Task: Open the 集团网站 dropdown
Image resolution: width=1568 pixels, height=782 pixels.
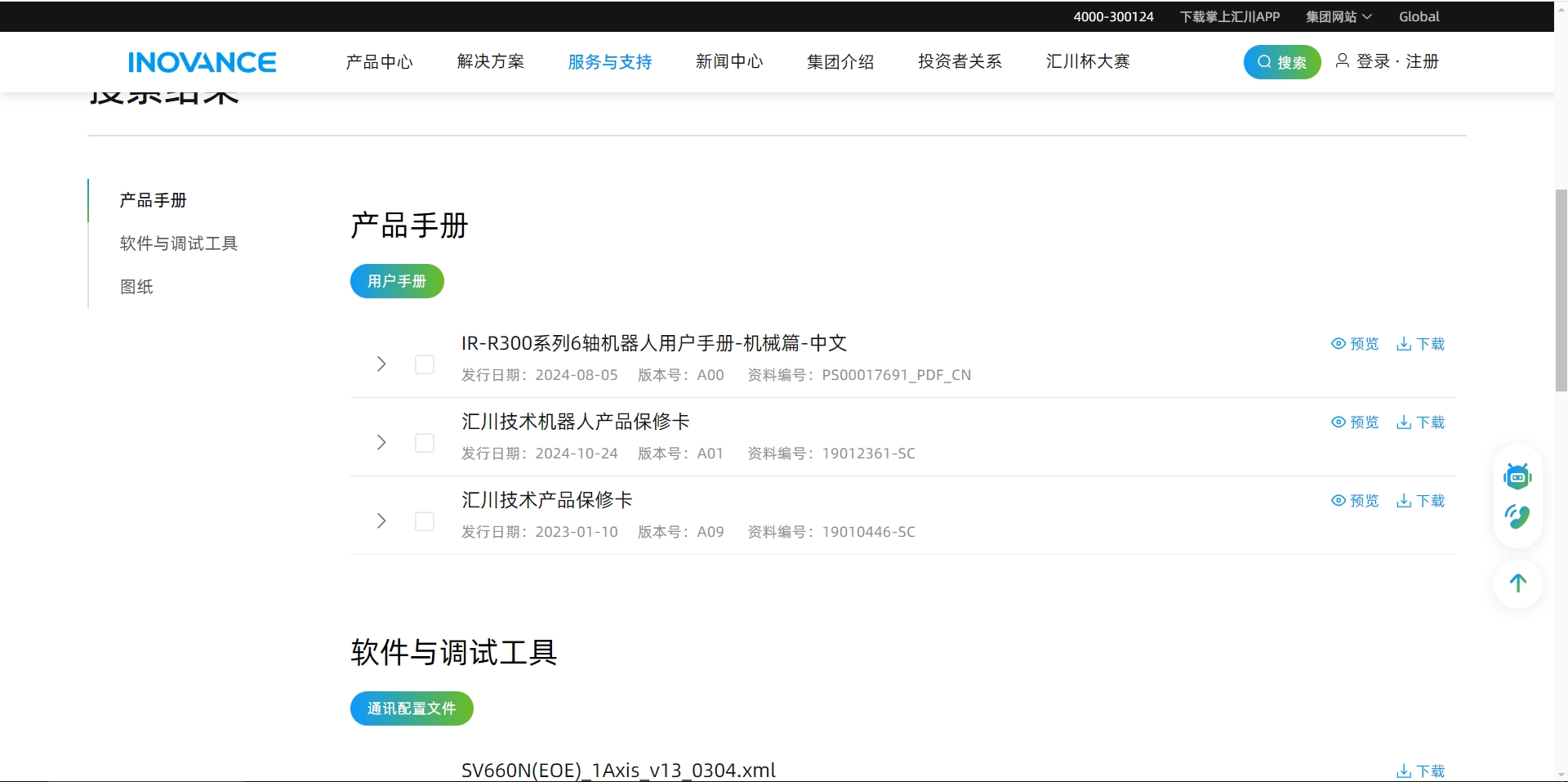Action: click(1338, 16)
